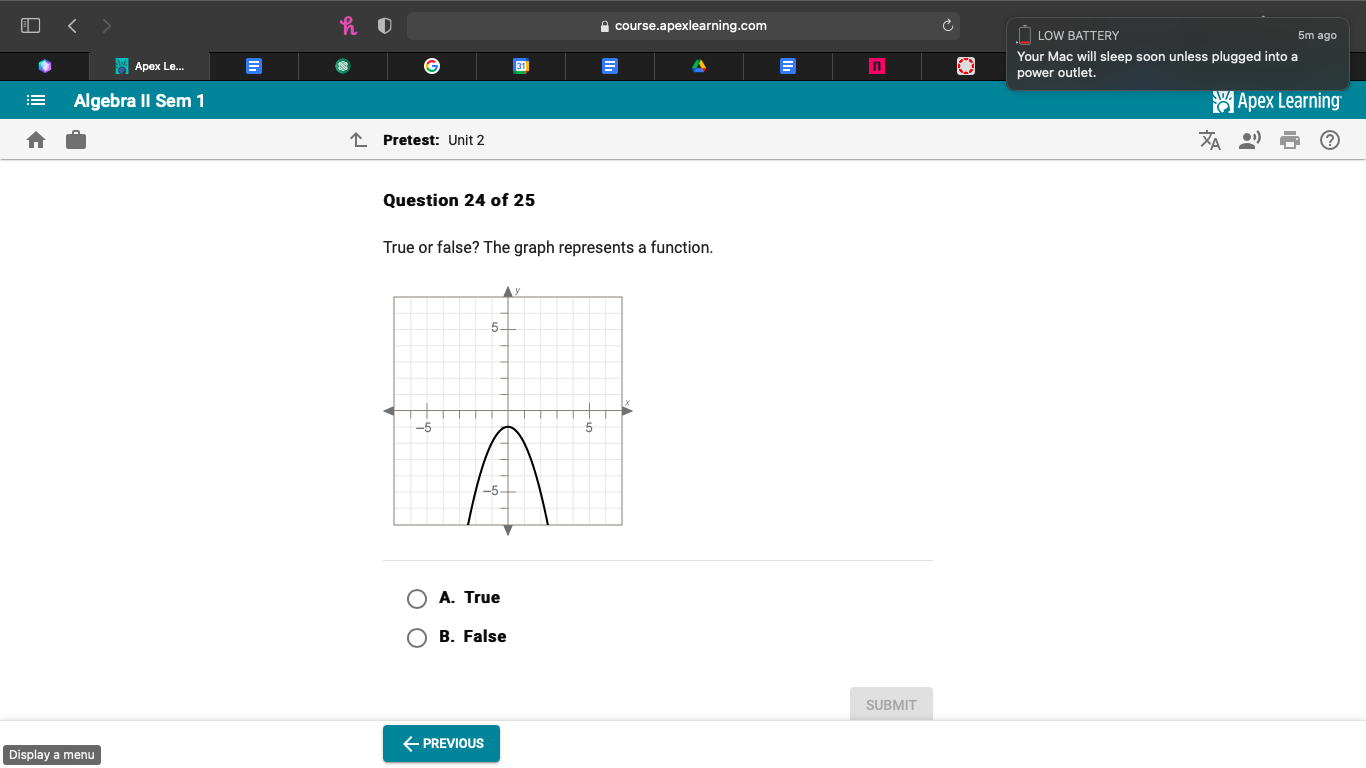Open the course menu hamburger icon
Viewport: 1366px width, 768px height.
[36, 100]
